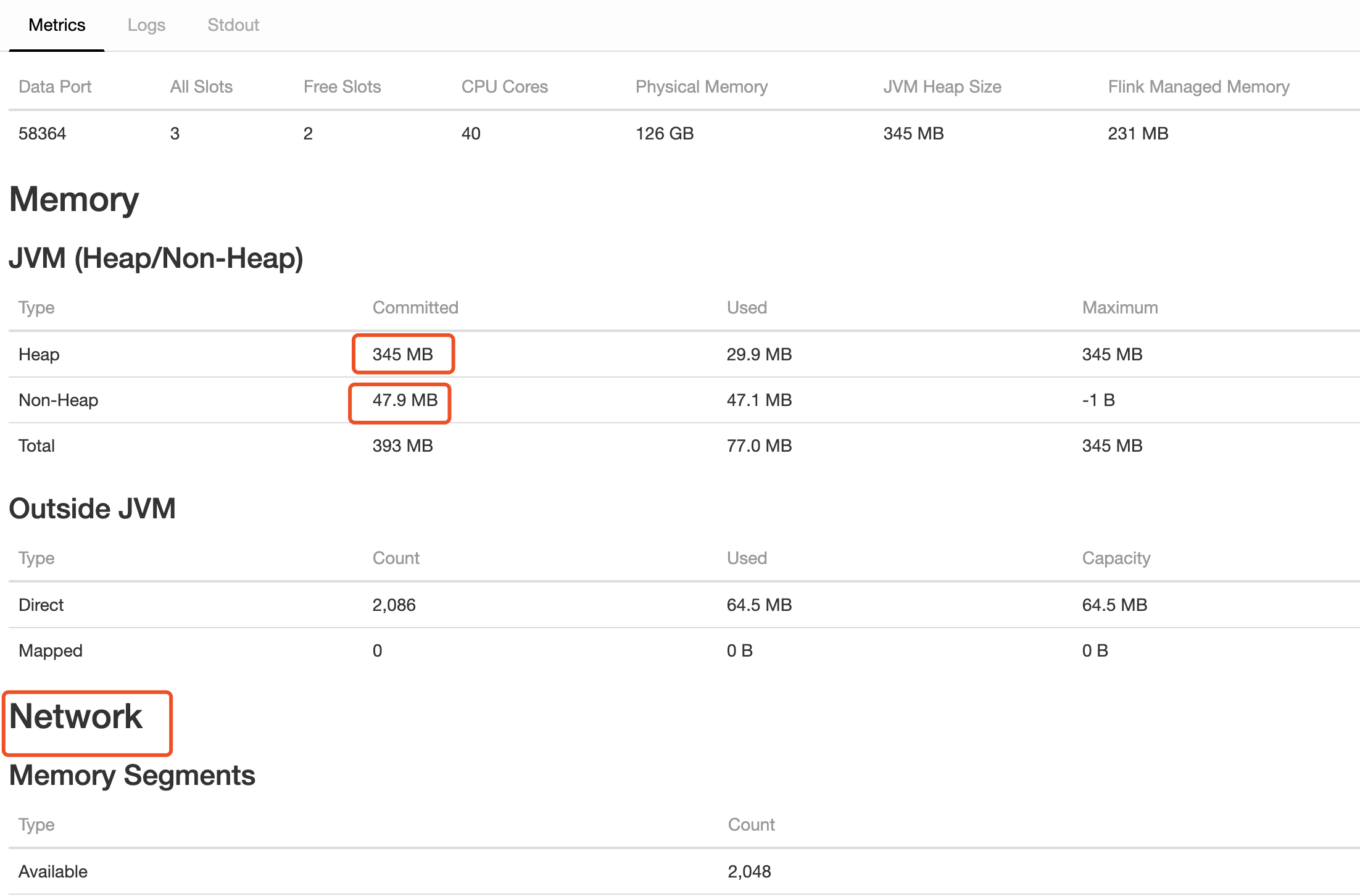Click the JVM Heap Size header
Viewport: 1360px width, 896px height.
[x=942, y=86]
